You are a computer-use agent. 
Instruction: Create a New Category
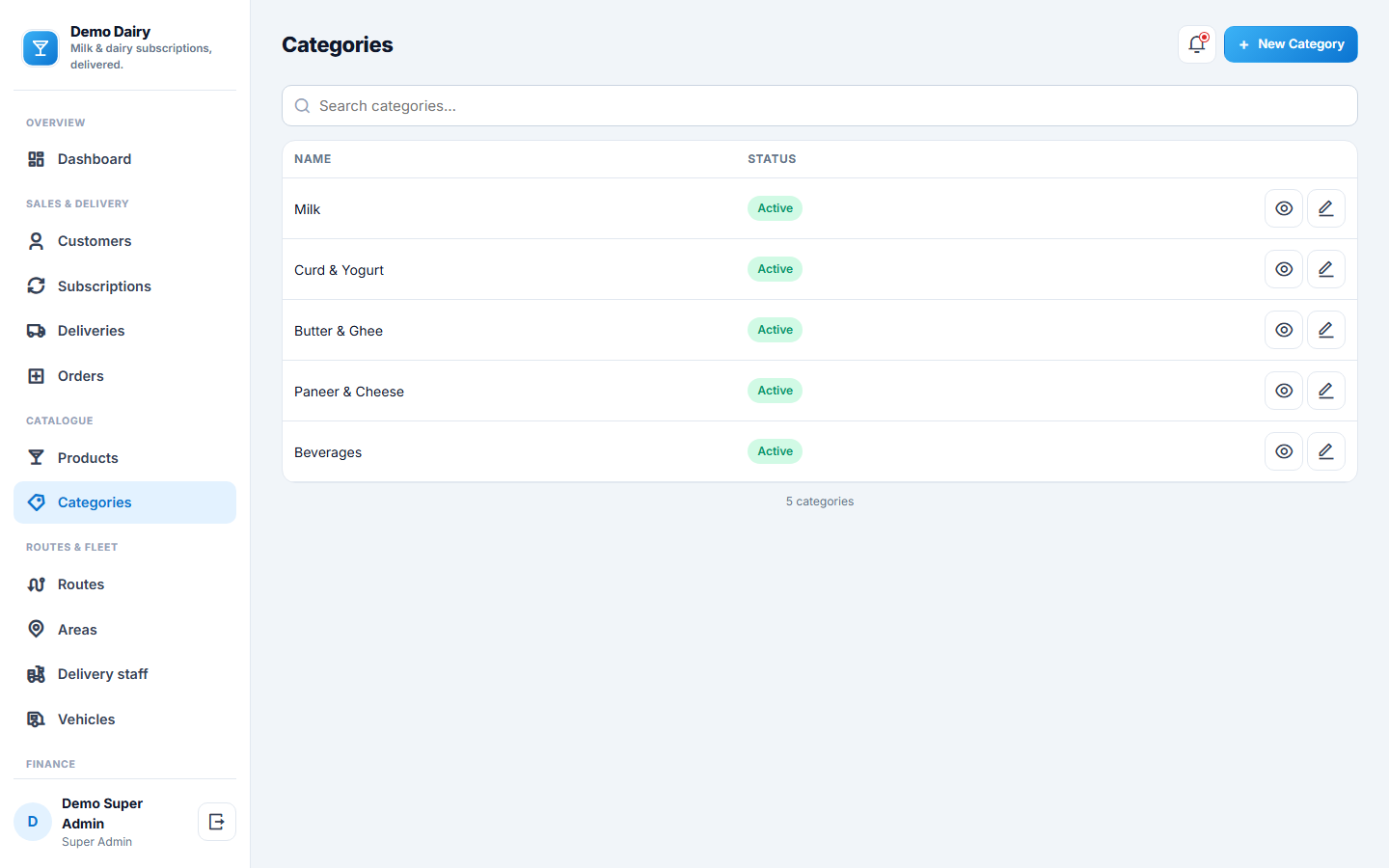pos(1291,44)
